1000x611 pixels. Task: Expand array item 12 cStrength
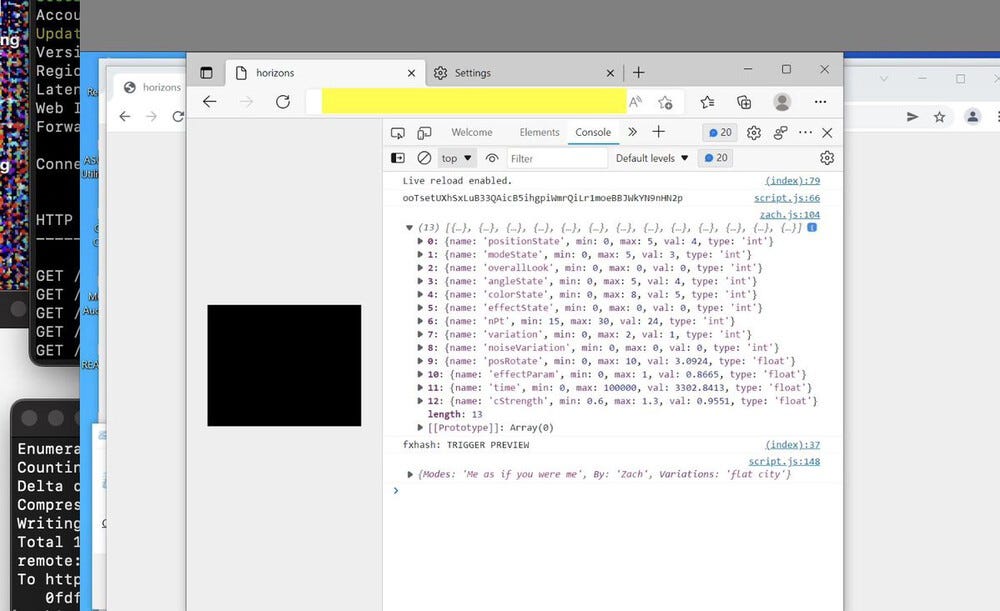click(x=420, y=401)
